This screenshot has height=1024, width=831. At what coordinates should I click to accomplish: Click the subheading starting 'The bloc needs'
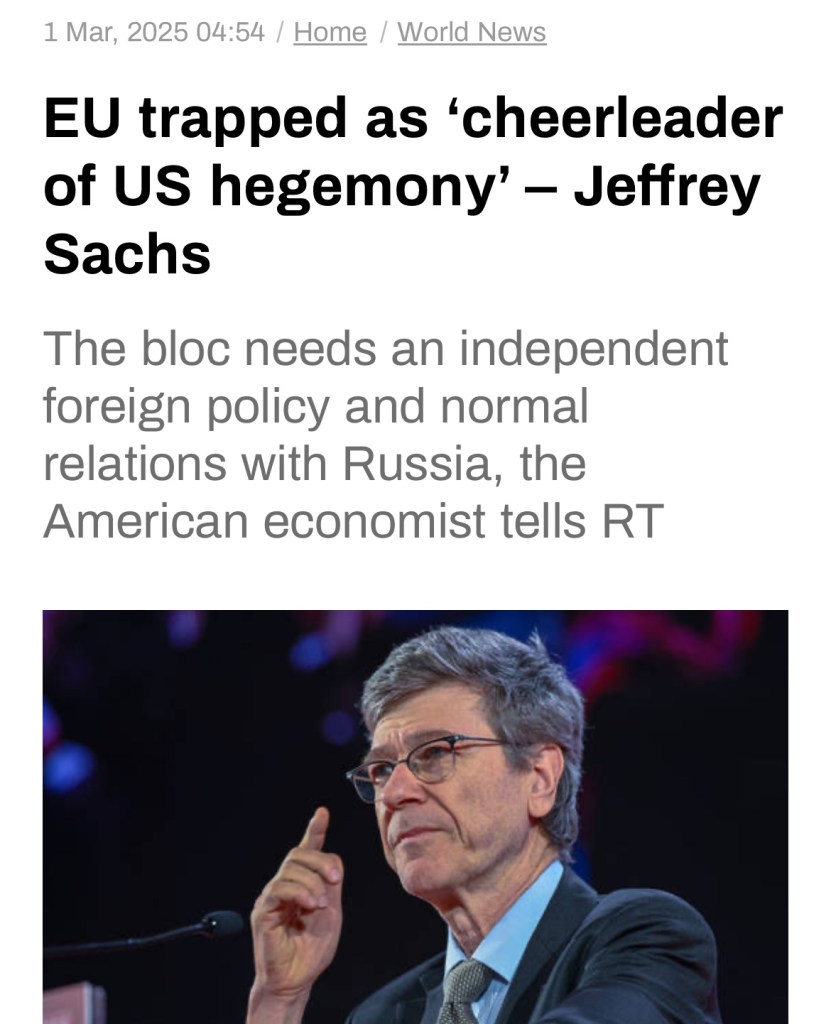[385, 434]
